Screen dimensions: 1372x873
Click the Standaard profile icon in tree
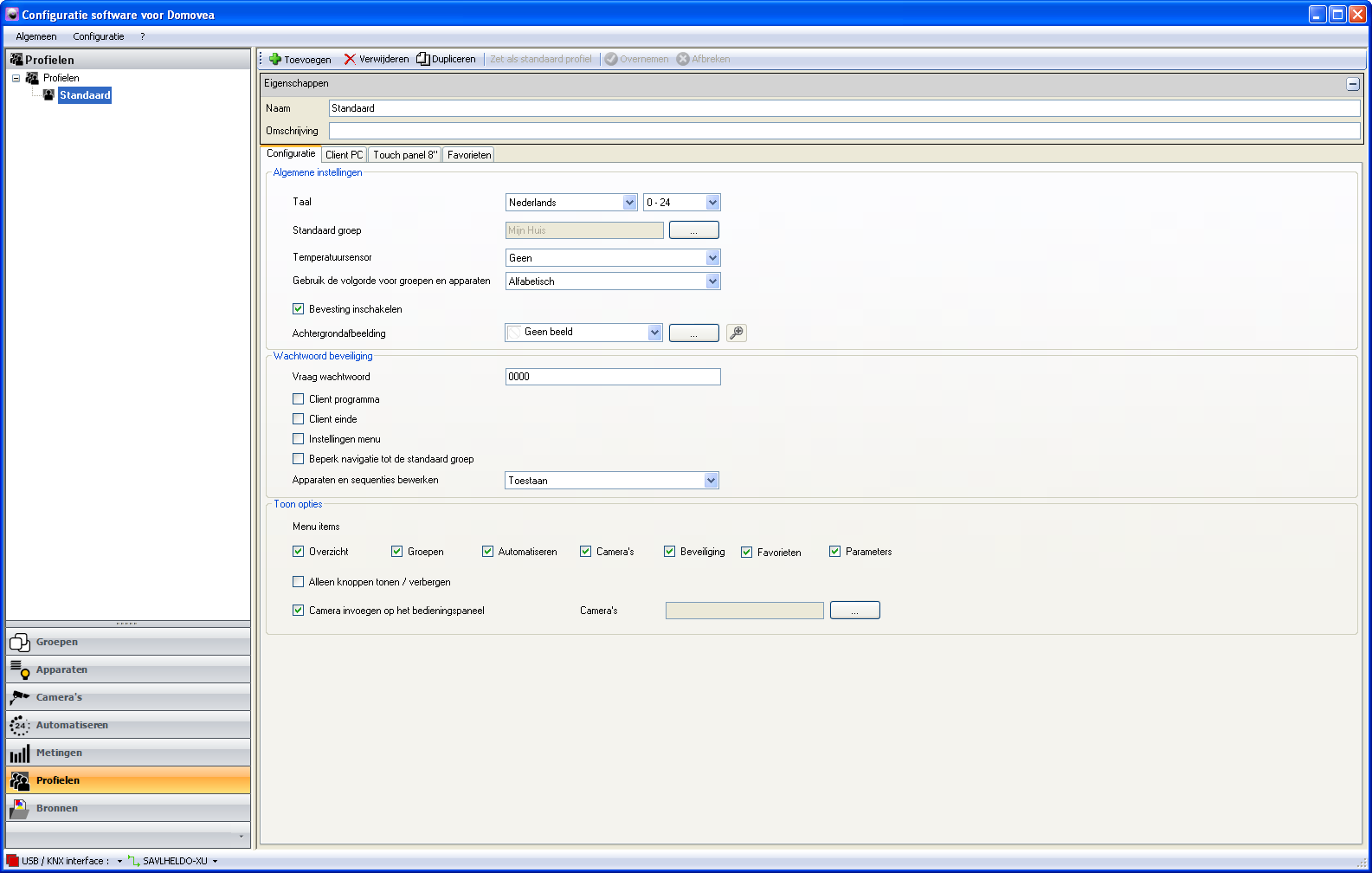pyautogui.click(x=49, y=95)
